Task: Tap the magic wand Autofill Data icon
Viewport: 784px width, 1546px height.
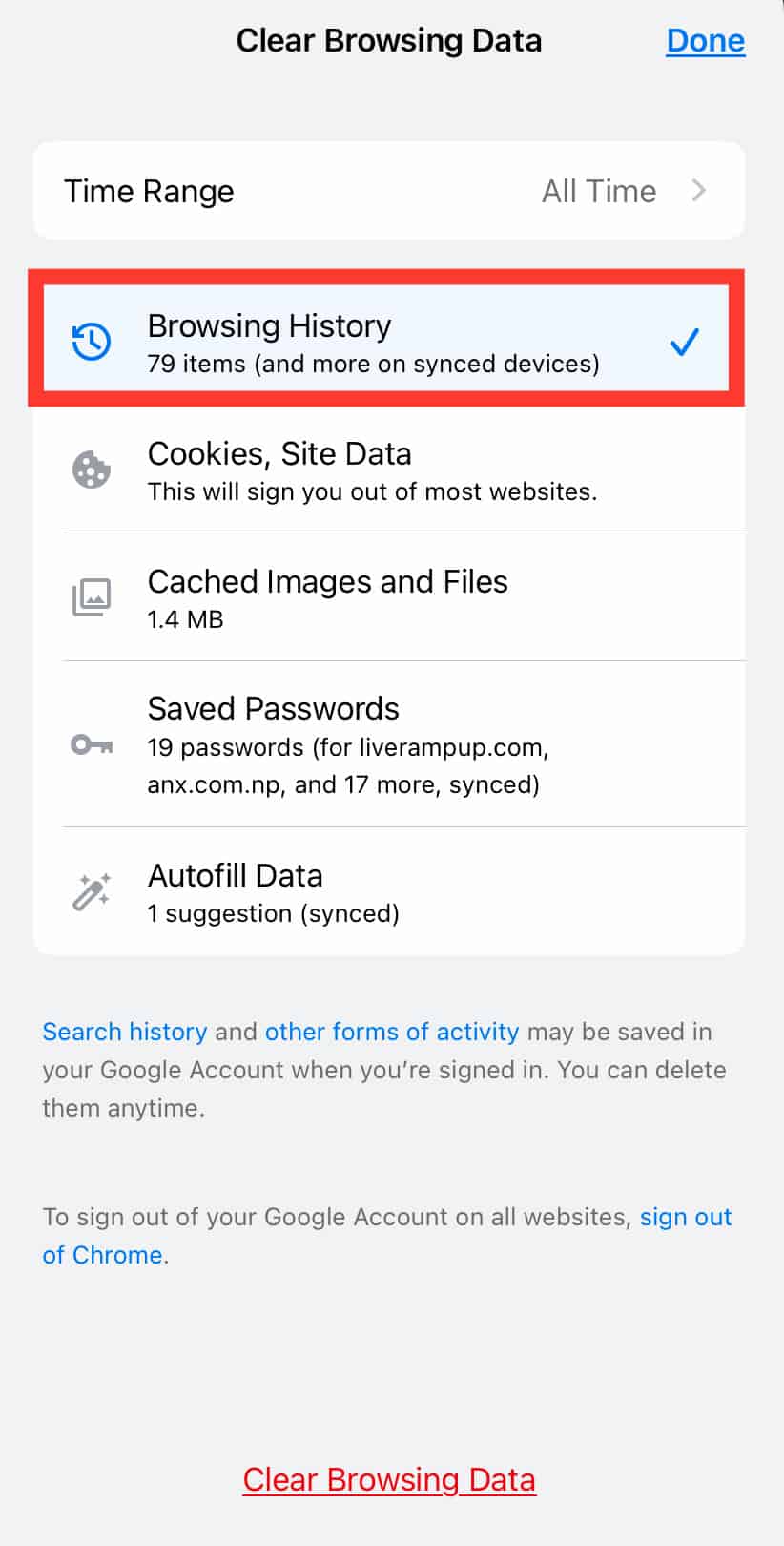Action: click(92, 891)
